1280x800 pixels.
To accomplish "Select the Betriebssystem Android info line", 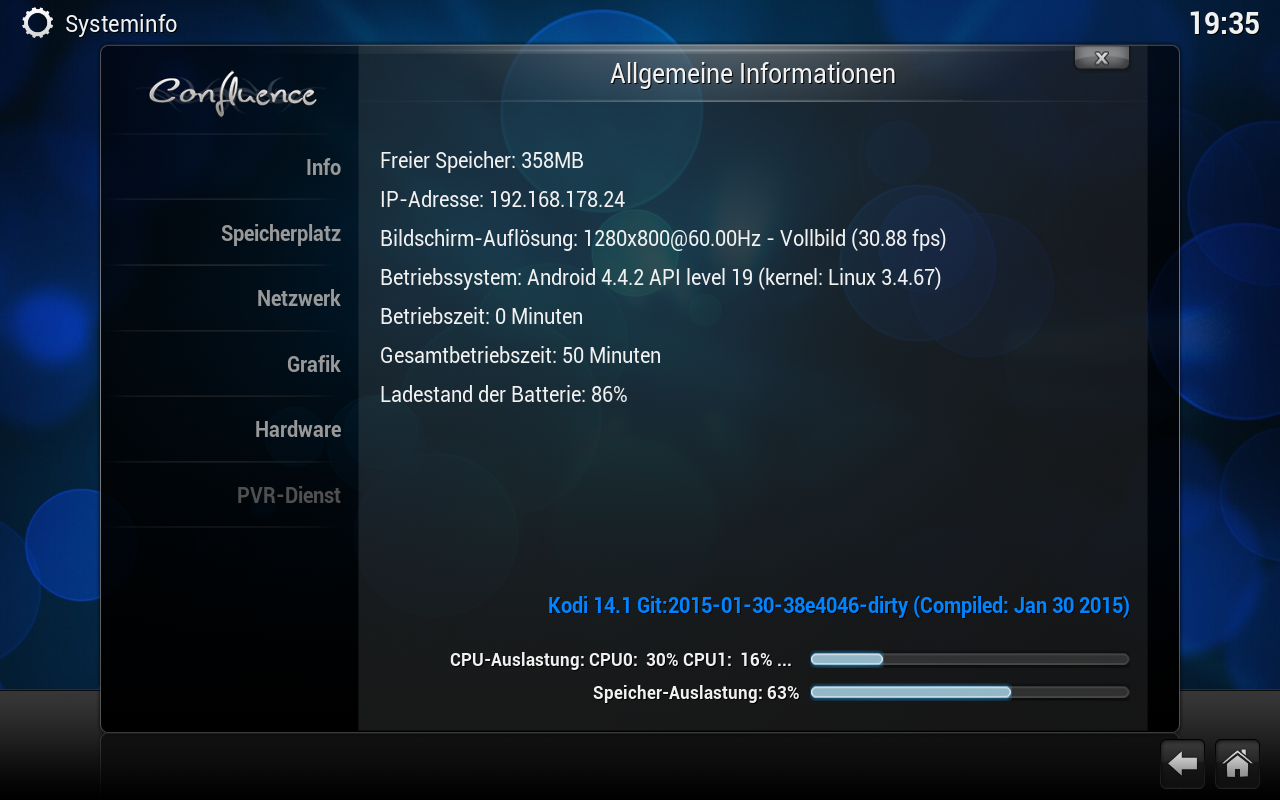I will pos(660,277).
